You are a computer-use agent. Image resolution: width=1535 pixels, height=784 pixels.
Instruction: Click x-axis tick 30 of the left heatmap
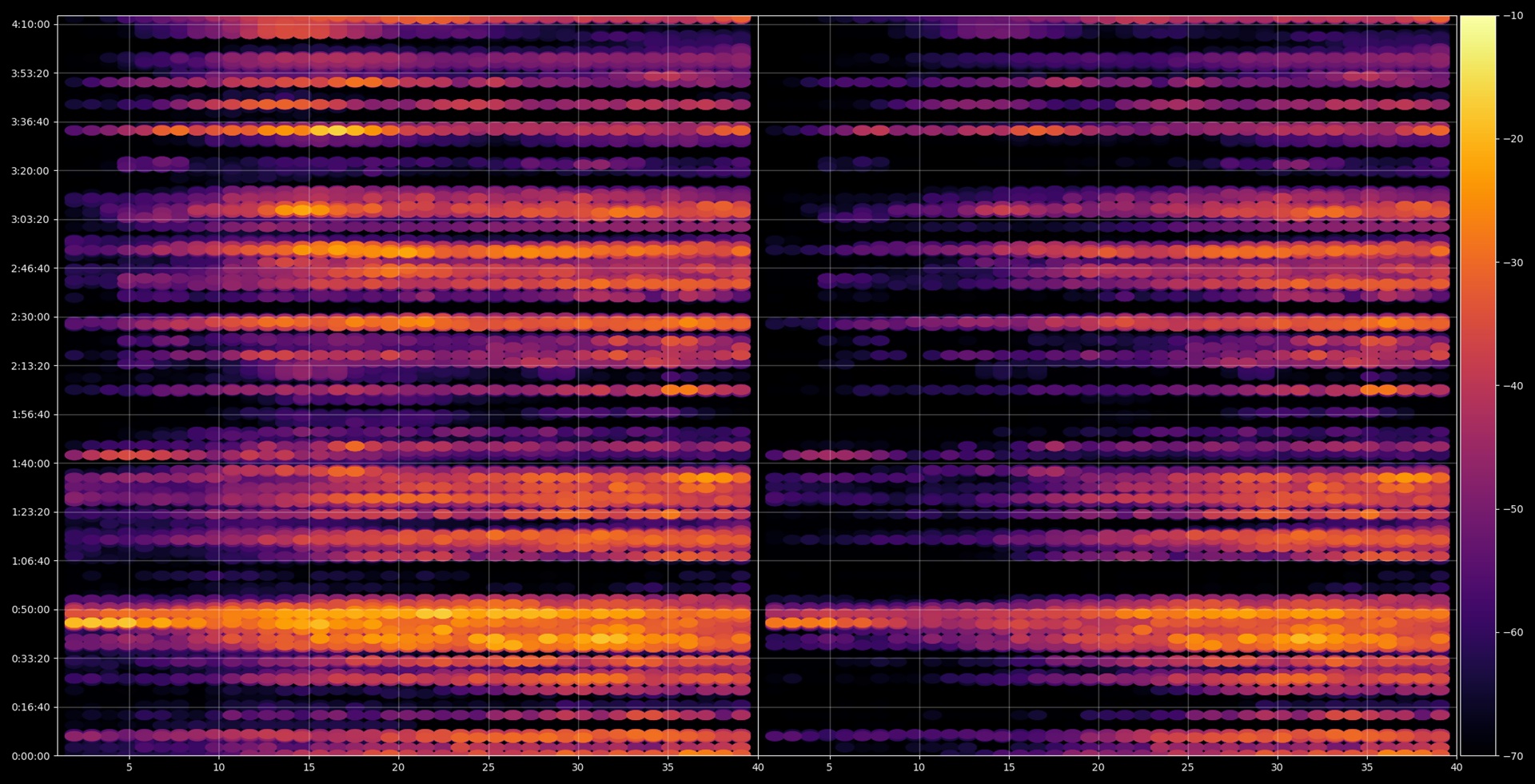point(578,767)
